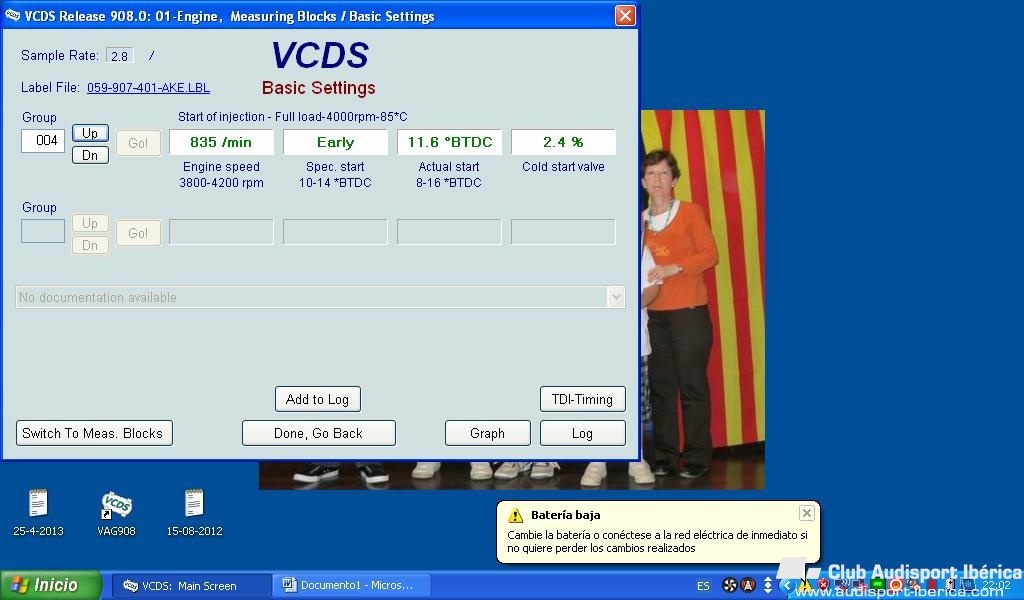Switch to the Documento1 - Microsoft Word taskbar item
1024x600 pixels.
click(x=354, y=586)
